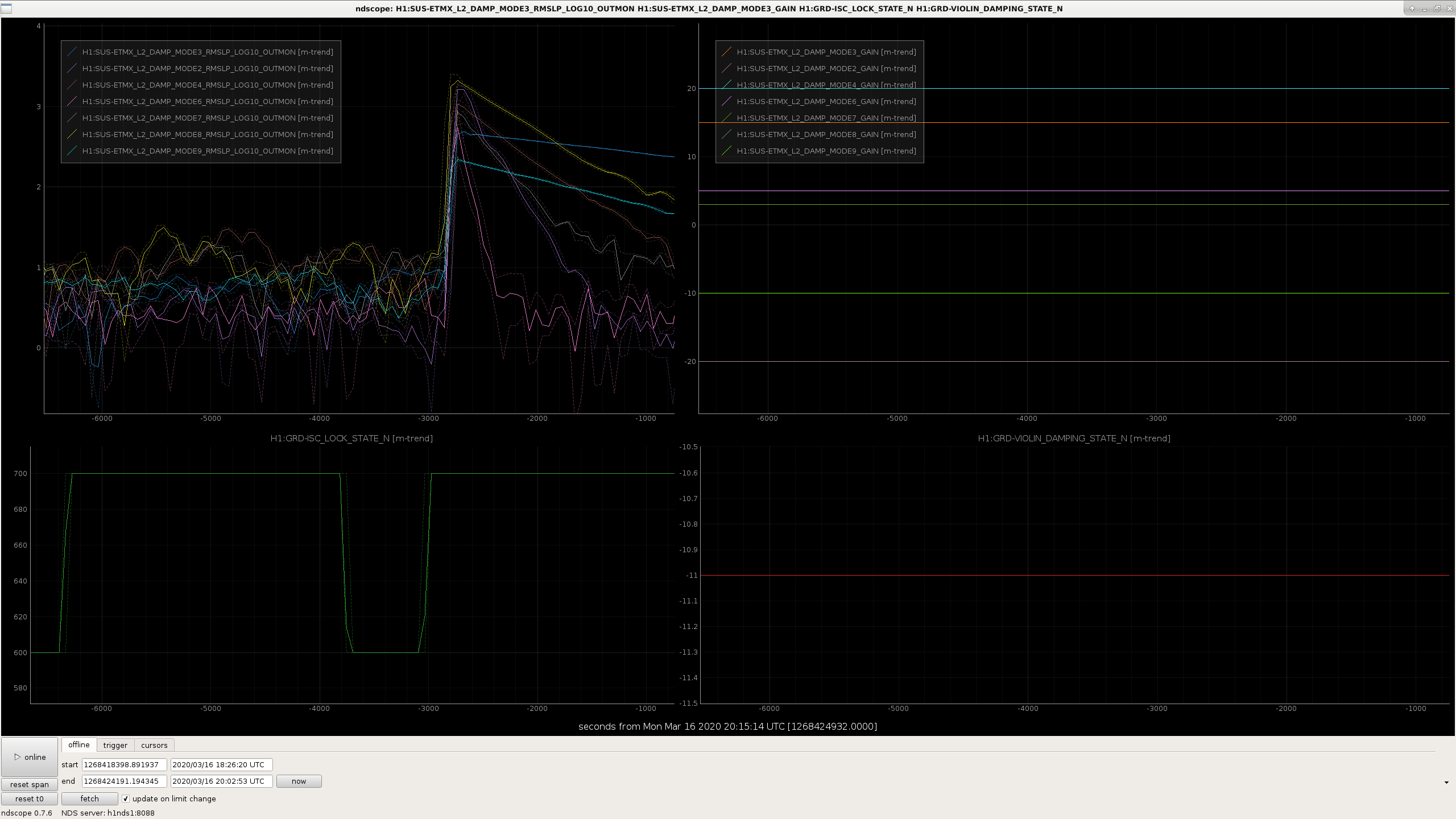Screen dimensions: 1456x819
Task: Set end time to now
Action: coord(299,781)
